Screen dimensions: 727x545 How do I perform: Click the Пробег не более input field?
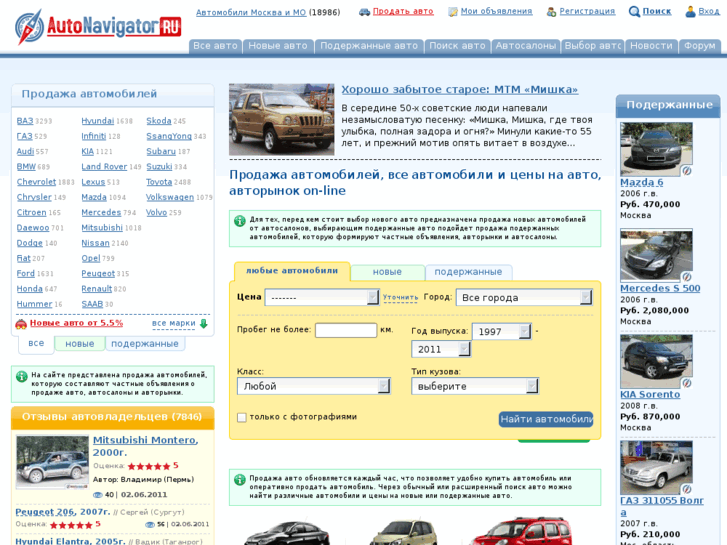[x=346, y=330]
